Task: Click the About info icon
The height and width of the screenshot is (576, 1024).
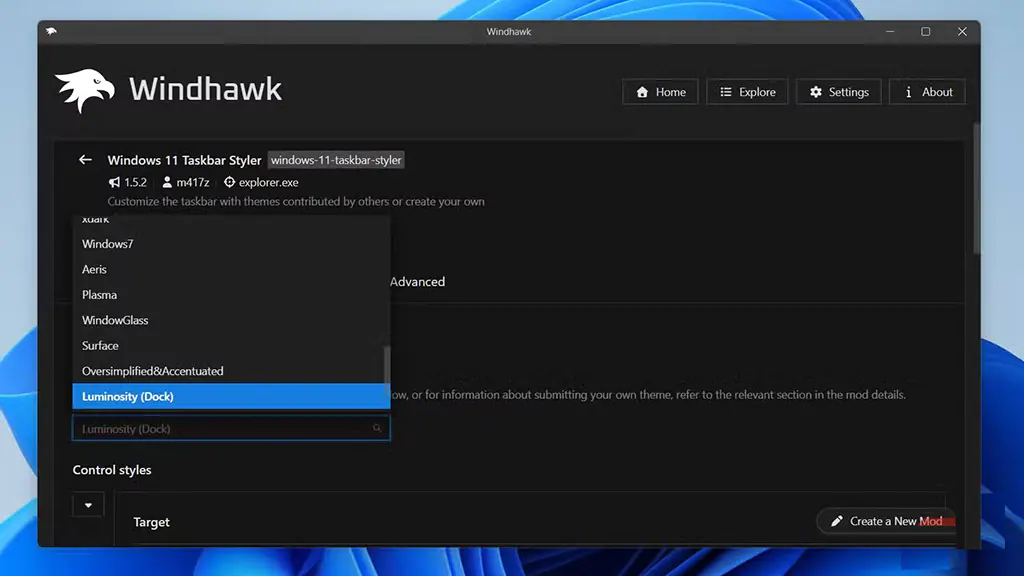Action: pos(909,91)
